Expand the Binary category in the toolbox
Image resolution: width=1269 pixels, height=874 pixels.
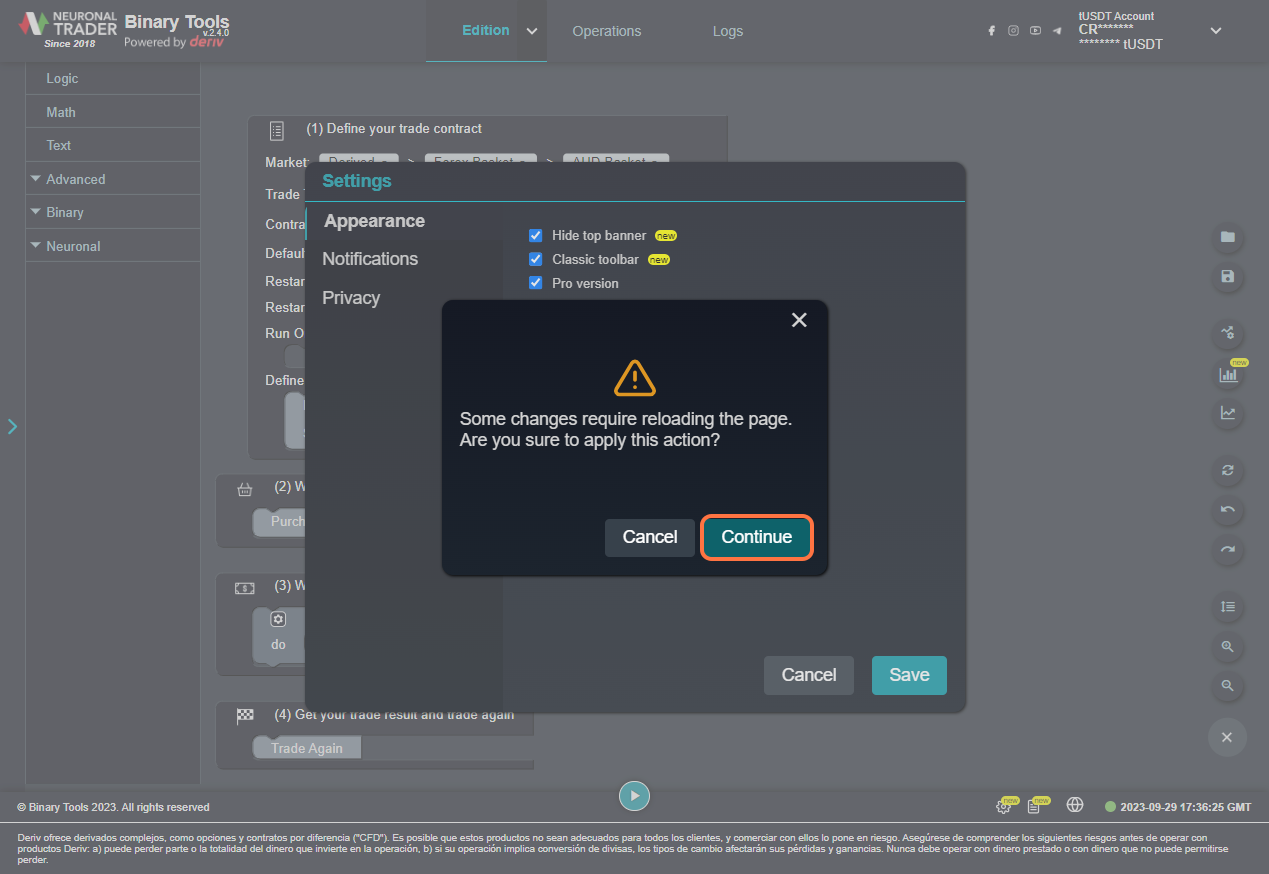pos(65,212)
